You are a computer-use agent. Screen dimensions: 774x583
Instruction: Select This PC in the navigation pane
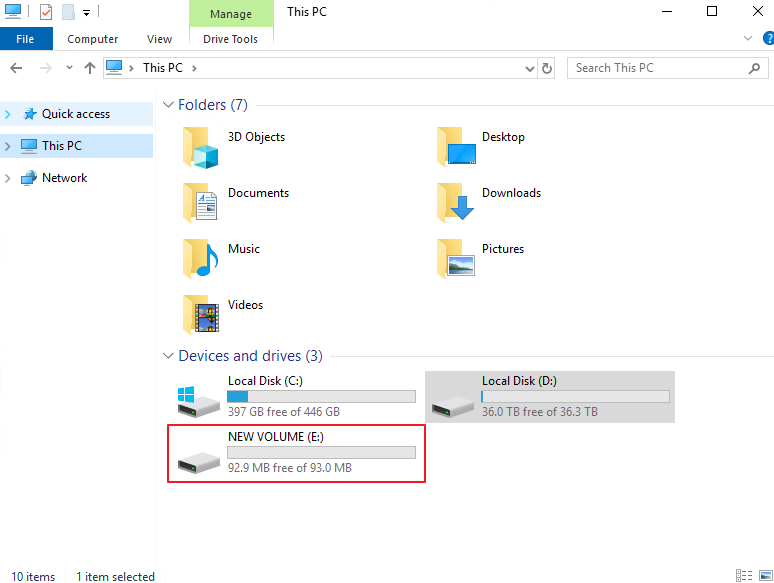[62, 146]
